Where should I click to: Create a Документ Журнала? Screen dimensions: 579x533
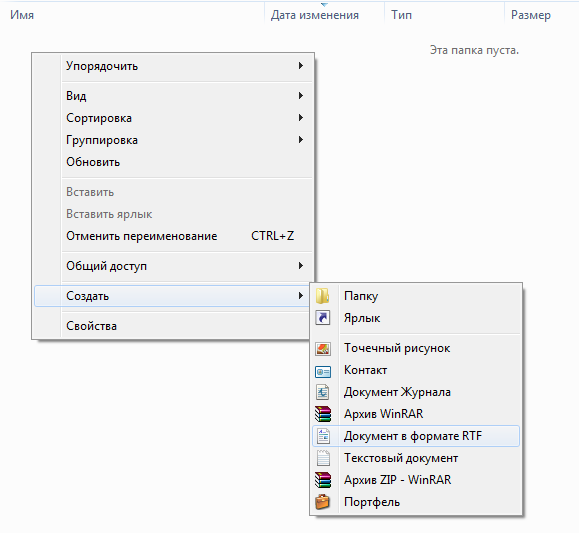(416, 392)
